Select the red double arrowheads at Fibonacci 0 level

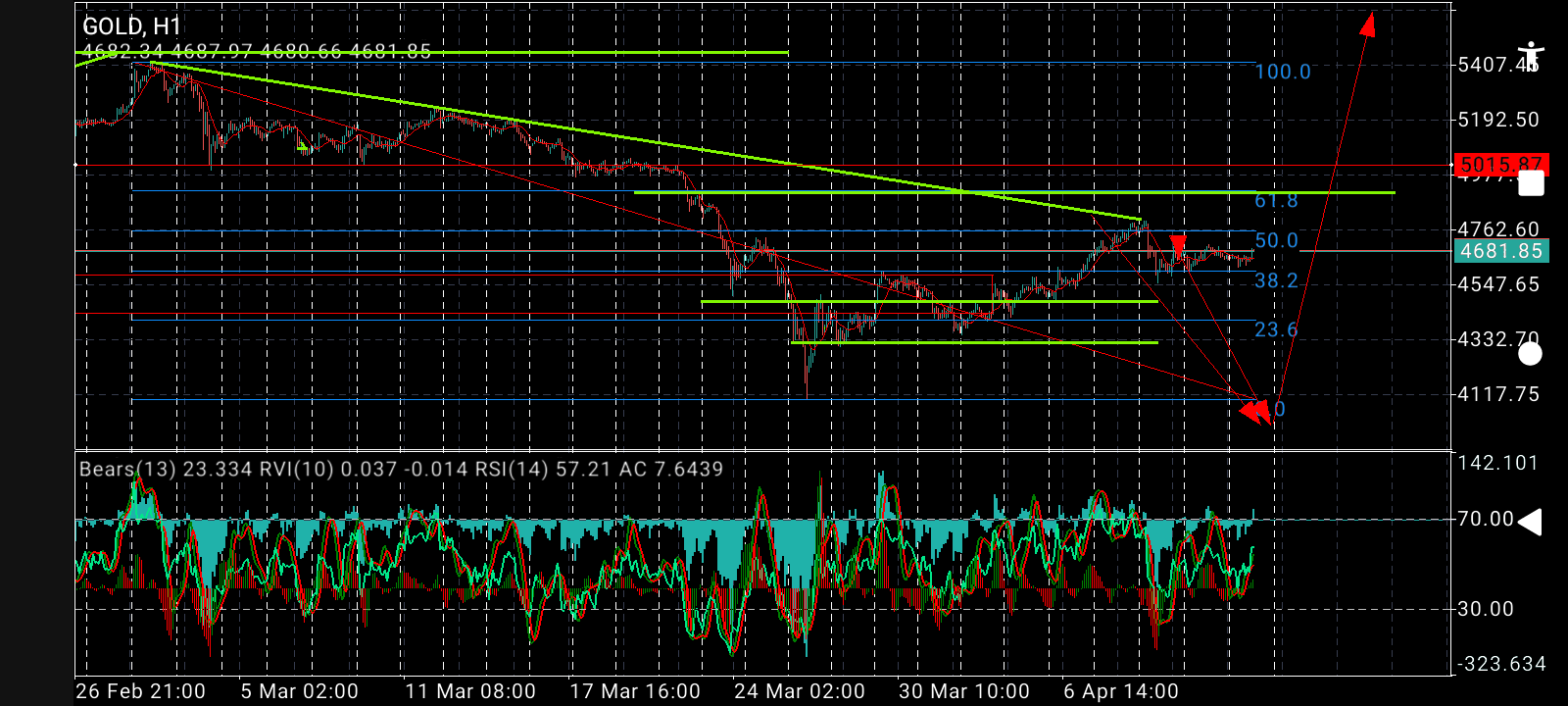pyautogui.click(x=1254, y=410)
